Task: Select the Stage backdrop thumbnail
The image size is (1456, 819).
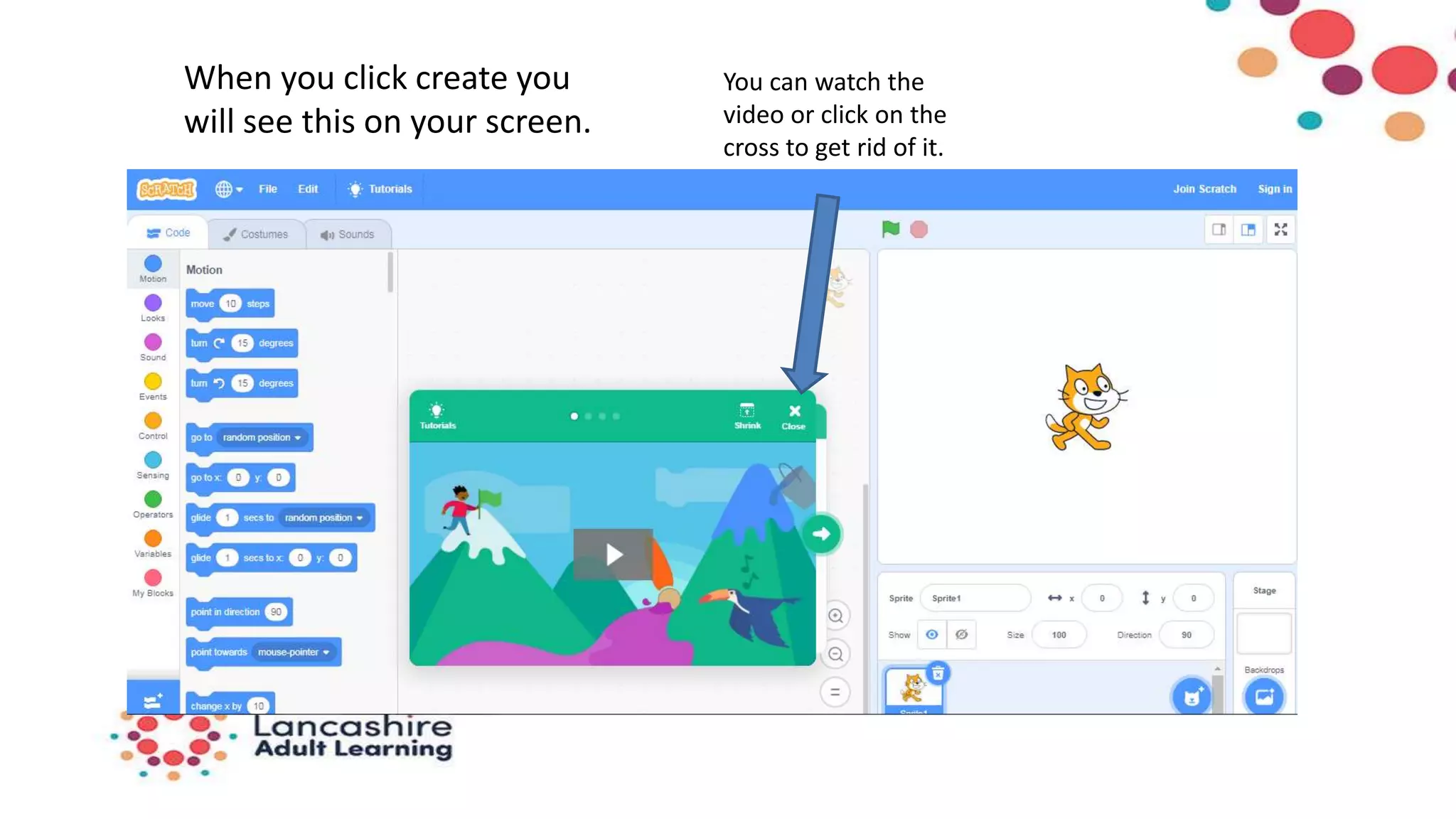Action: click(1264, 633)
